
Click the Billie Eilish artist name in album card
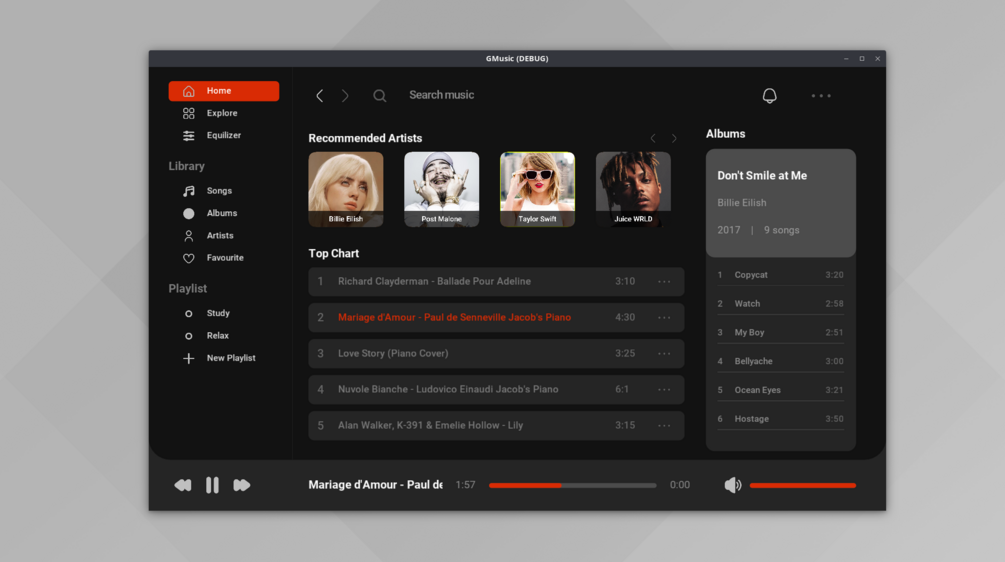742,202
